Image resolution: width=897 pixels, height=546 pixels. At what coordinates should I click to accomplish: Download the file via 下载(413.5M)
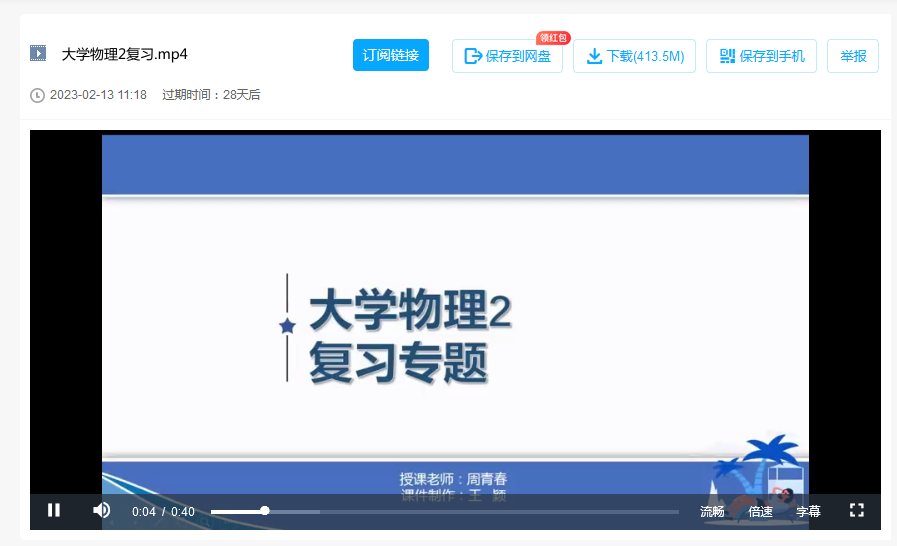(x=634, y=57)
